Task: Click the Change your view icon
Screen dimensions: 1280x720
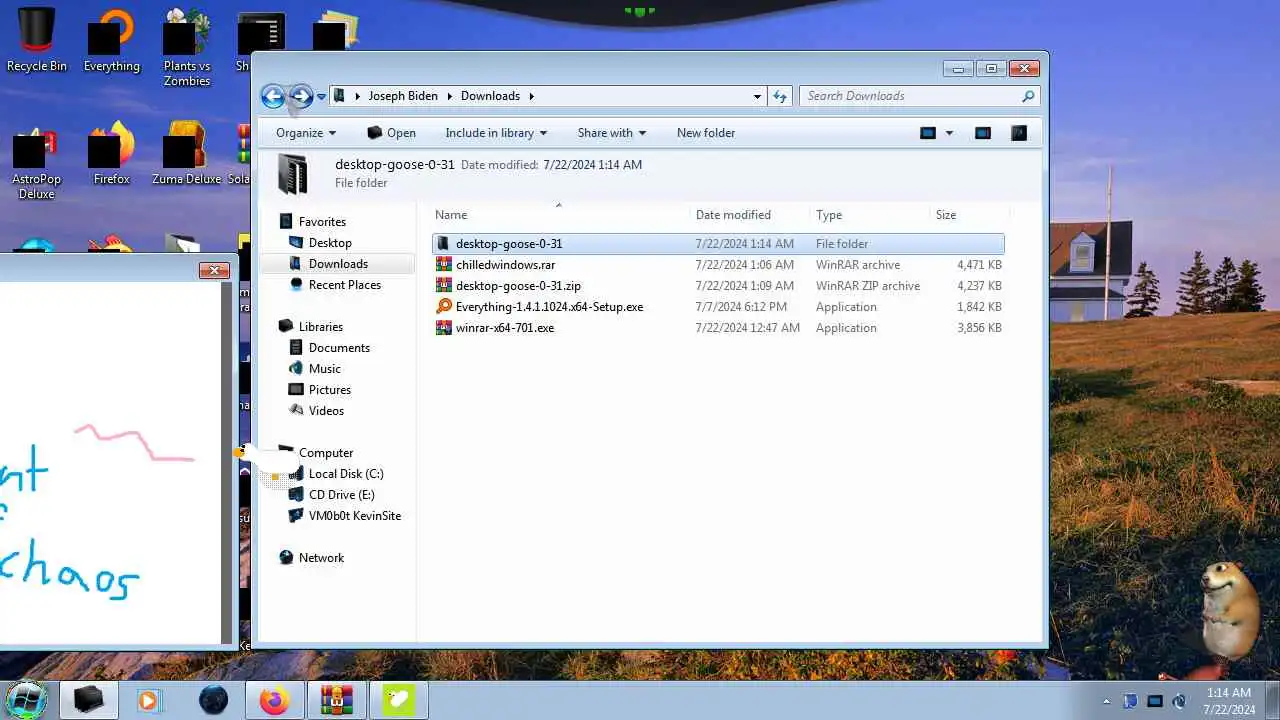Action: (x=928, y=133)
